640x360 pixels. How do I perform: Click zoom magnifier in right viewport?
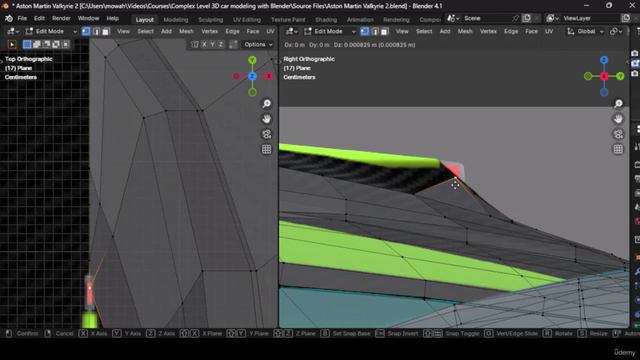click(x=618, y=104)
